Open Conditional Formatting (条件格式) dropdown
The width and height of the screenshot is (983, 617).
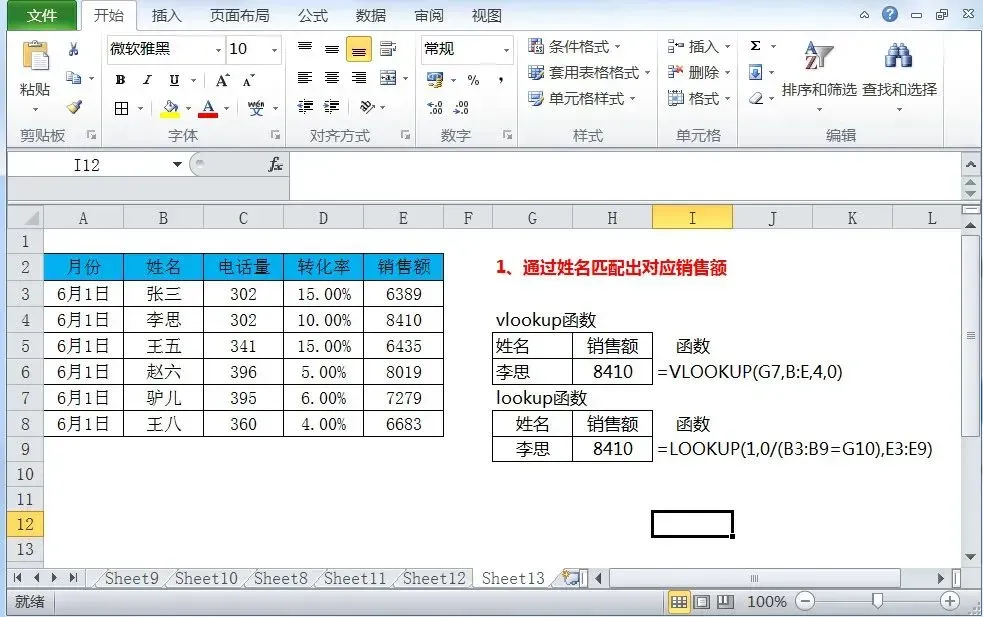click(574, 46)
